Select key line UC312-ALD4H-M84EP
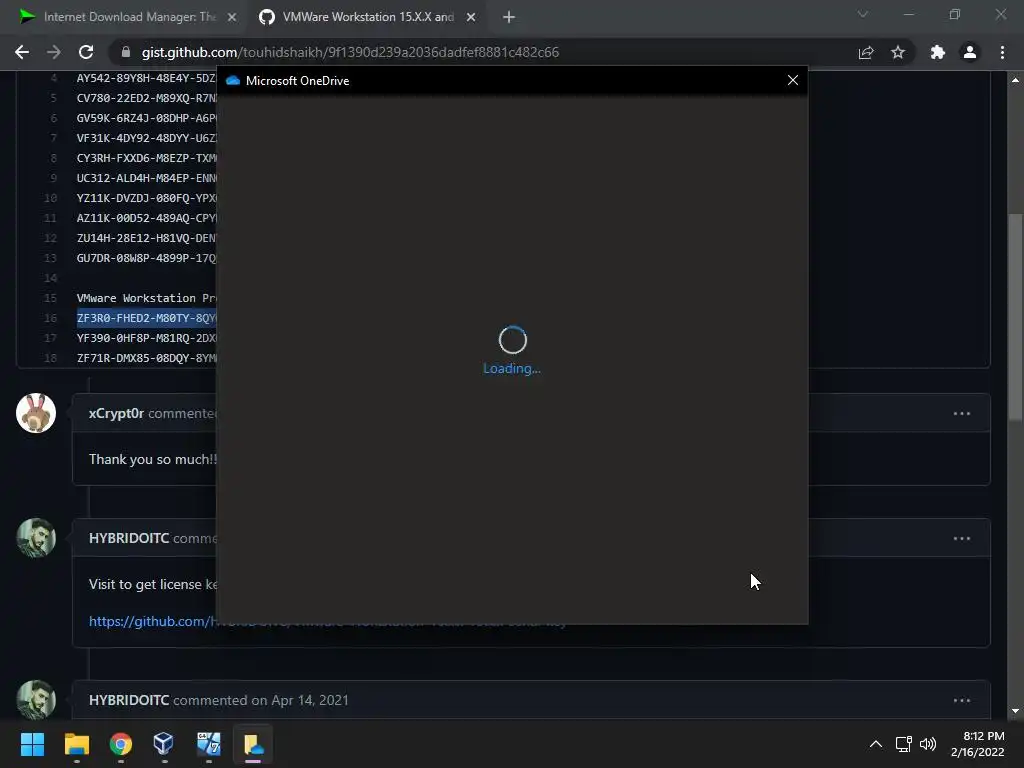Screen dimensions: 1024x768 click(146, 178)
